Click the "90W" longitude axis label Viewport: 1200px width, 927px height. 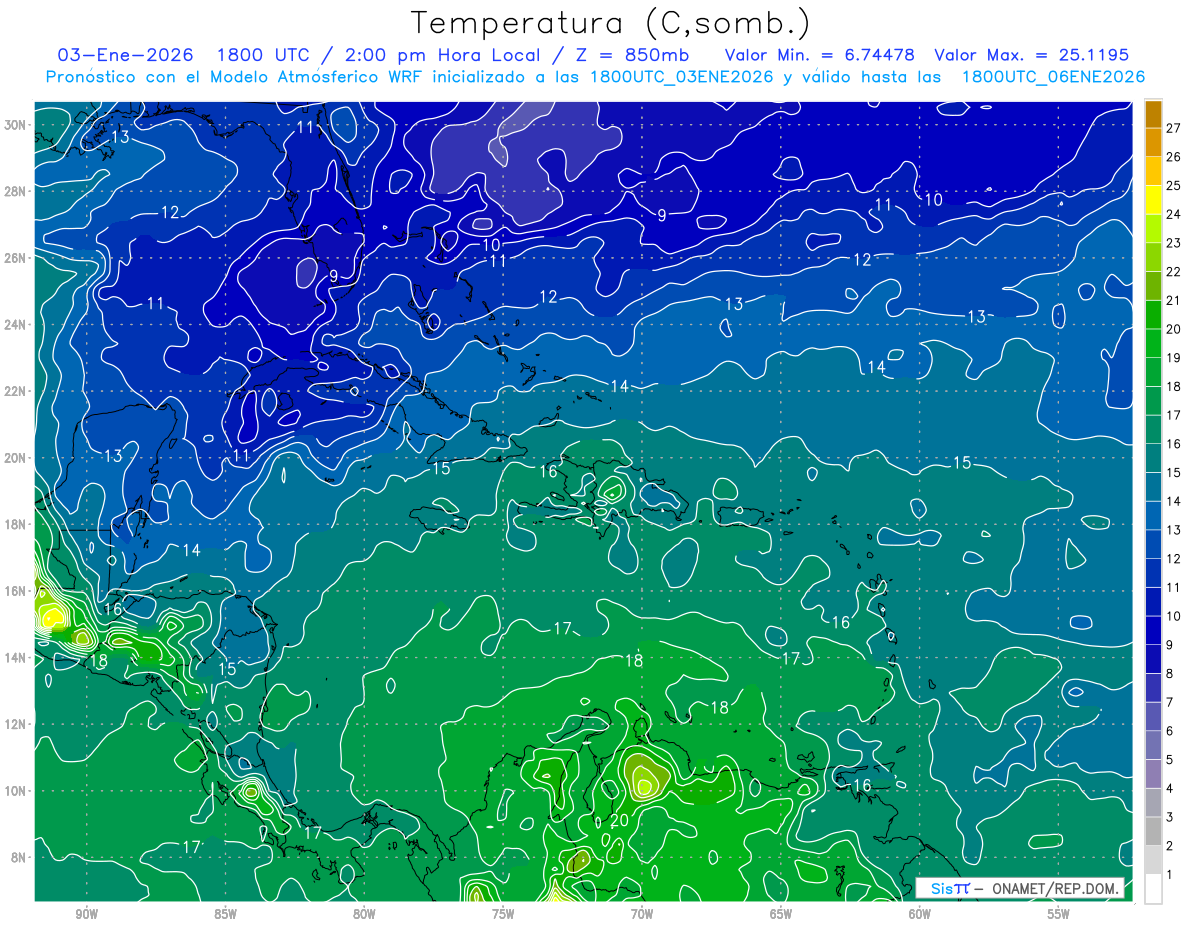click(x=87, y=914)
